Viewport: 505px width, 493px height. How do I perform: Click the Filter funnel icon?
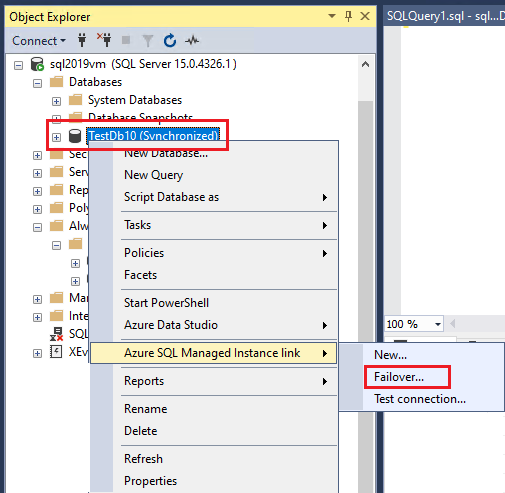coord(148,41)
